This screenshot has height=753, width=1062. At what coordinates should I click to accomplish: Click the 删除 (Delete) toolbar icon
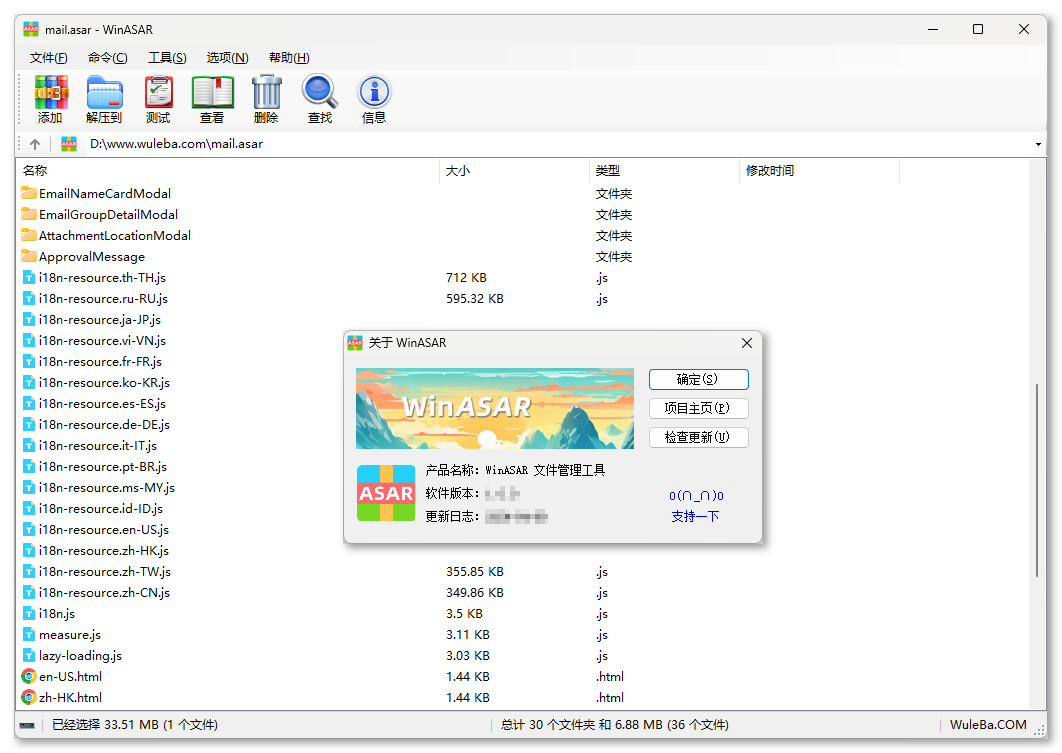click(266, 98)
